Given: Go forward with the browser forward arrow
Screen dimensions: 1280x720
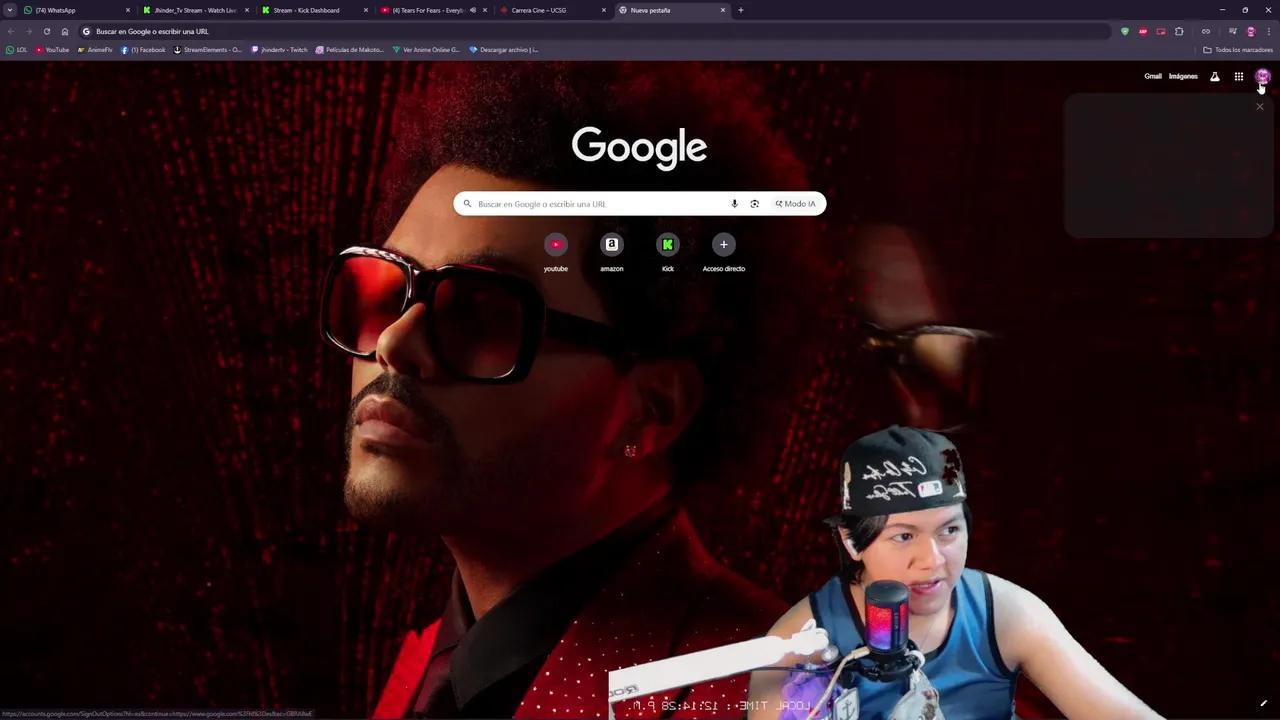Looking at the screenshot, I should (28, 31).
